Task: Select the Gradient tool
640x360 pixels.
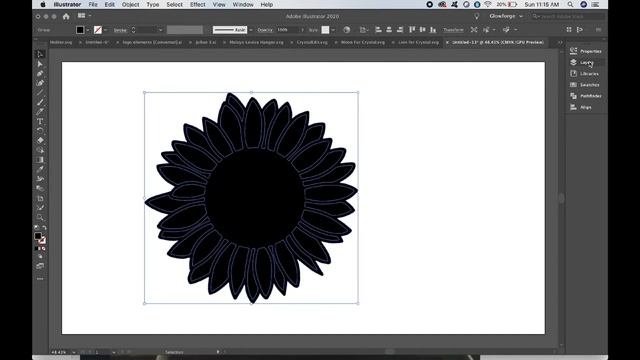Action: 40,160
